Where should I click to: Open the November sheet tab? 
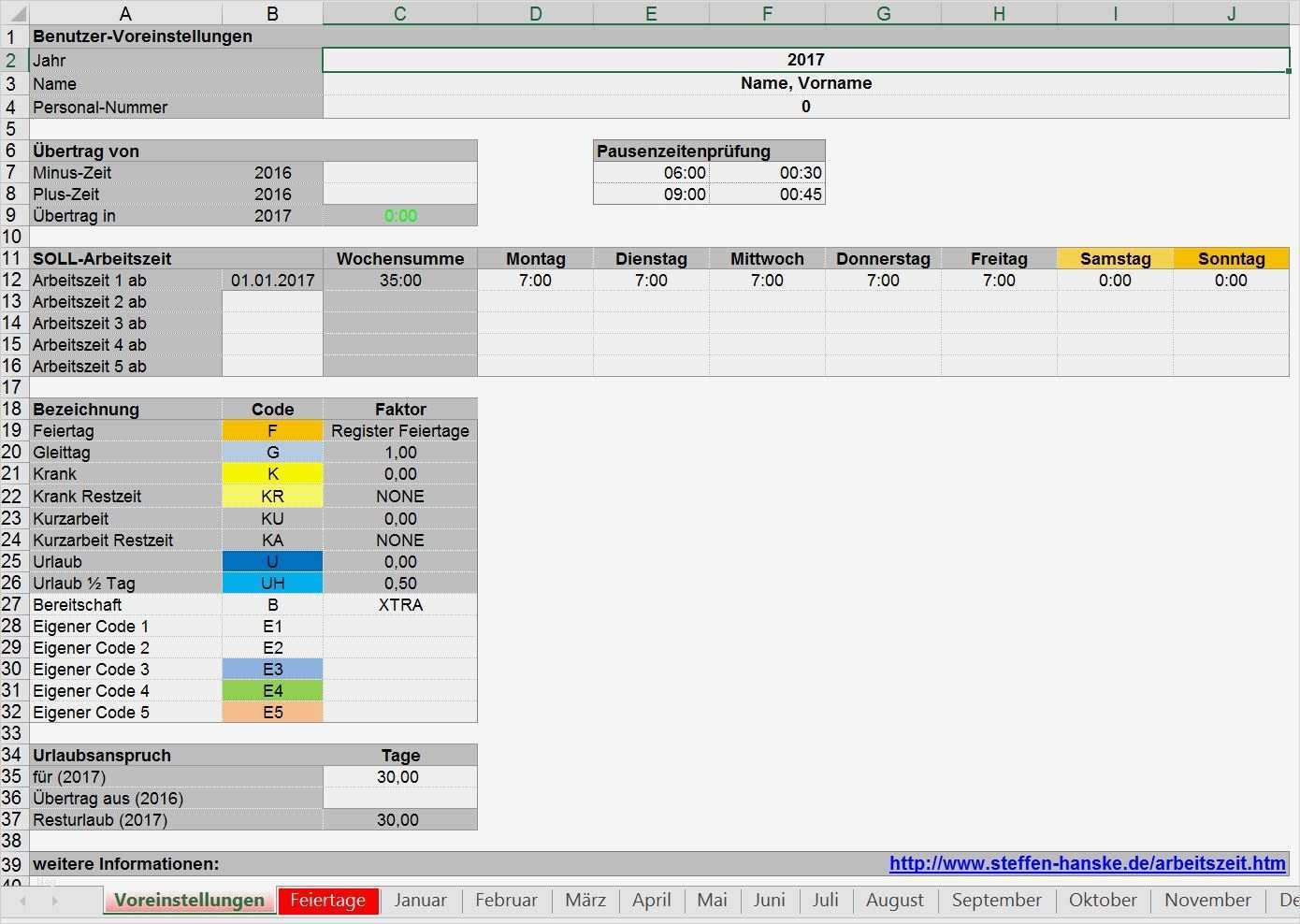pos(1206,900)
